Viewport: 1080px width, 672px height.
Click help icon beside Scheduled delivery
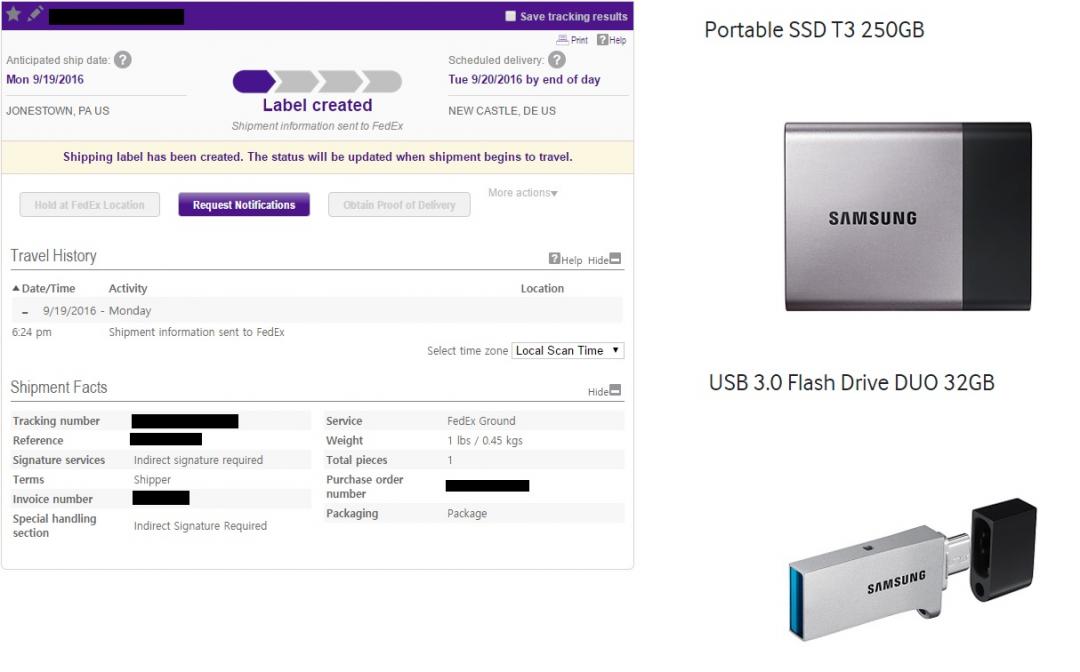(x=557, y=60)
